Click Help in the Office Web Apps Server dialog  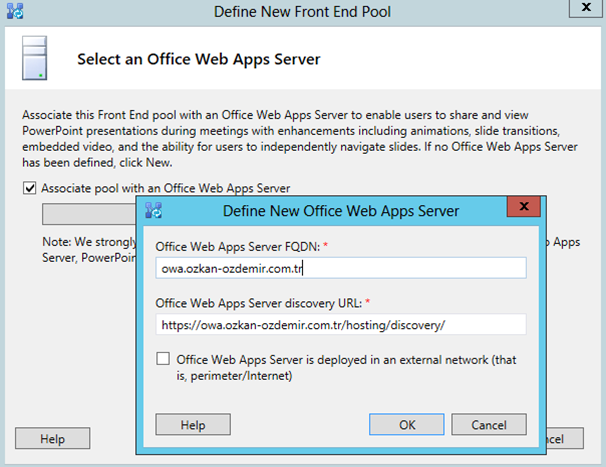click(193, 424)
